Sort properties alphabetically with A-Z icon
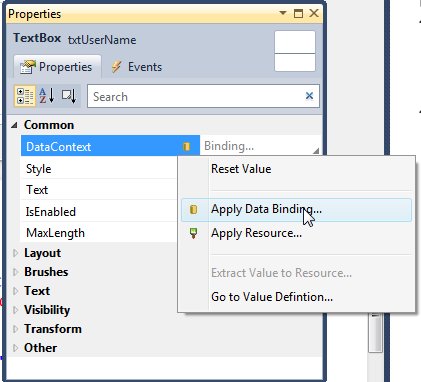The height and width of the screenshot is (382, 421). [47, 96]
